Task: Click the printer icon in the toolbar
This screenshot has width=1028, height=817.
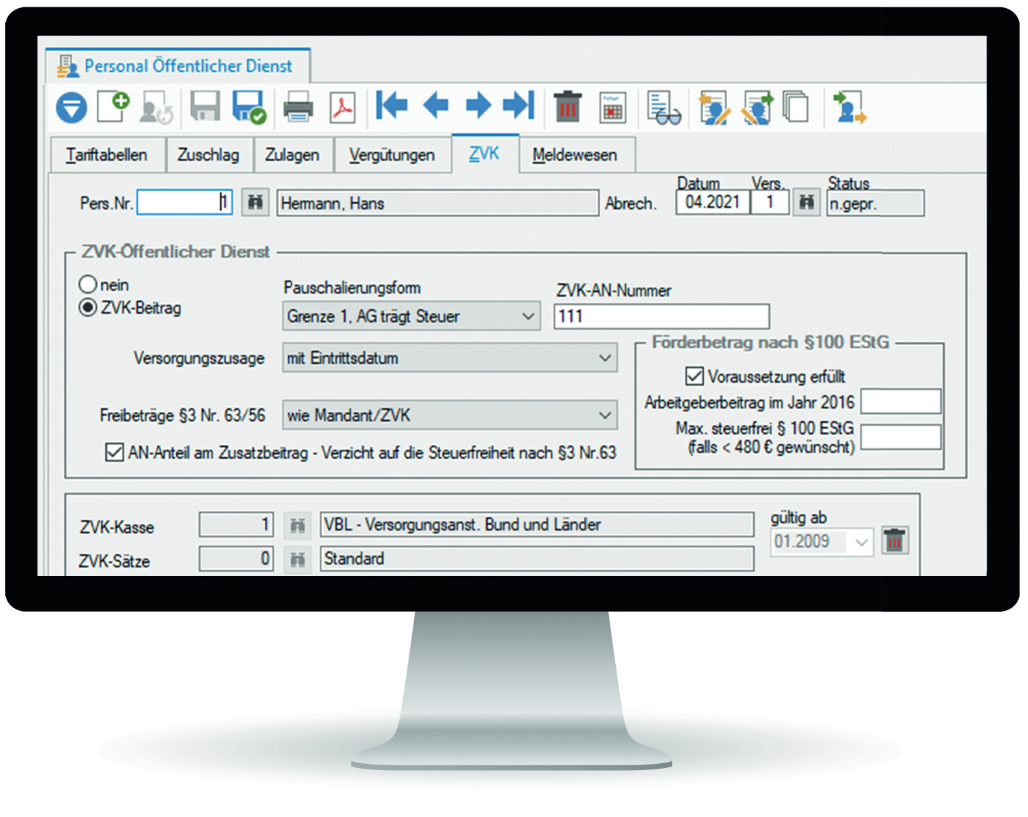Action: [x=299, y=106]
